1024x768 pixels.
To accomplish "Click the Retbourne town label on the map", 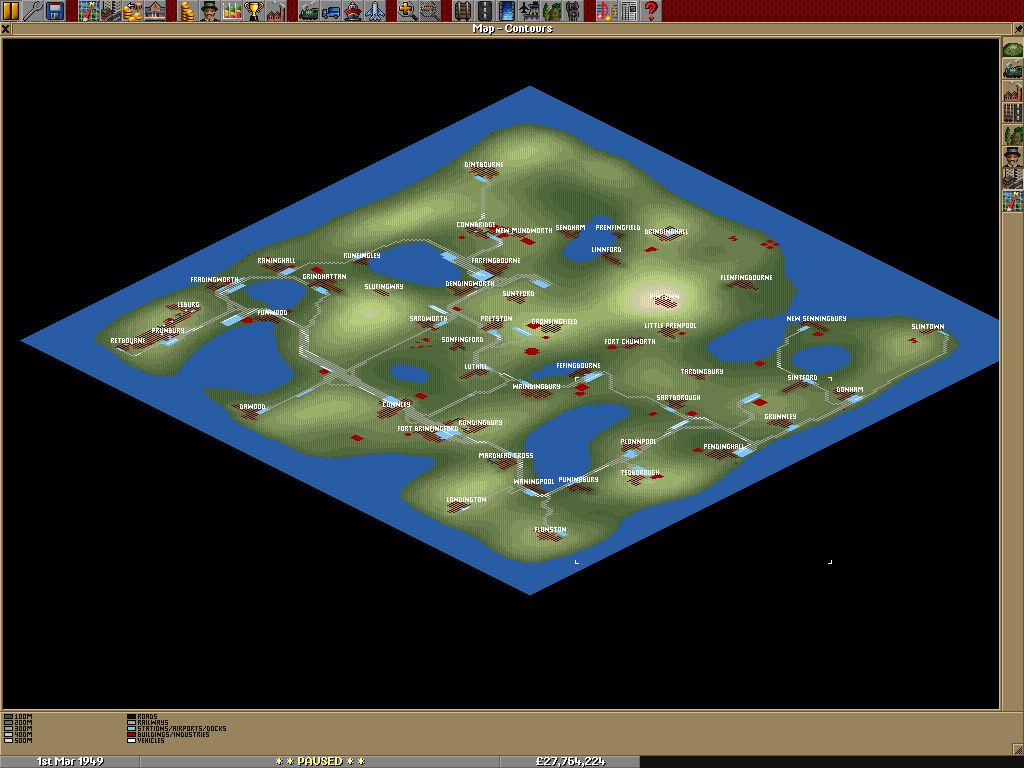I will (128, 341).
